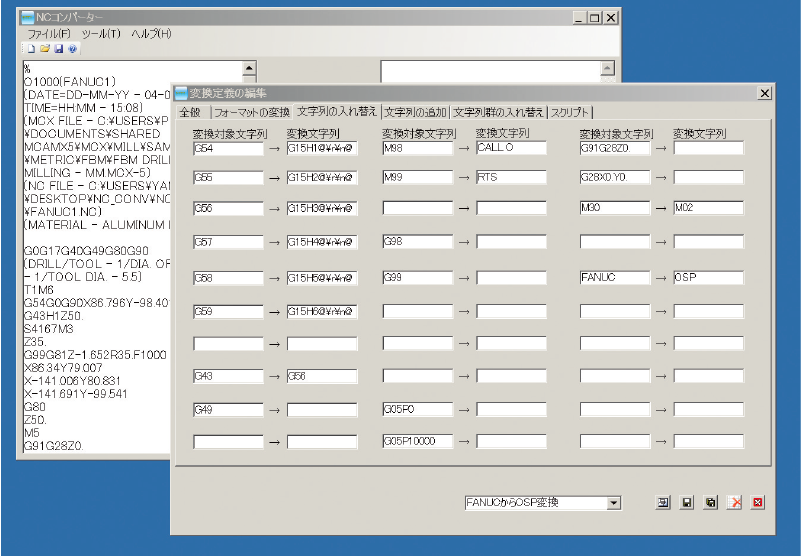Open the ツール(T) menu
Image resolution: width=801 pixels, height=556 pixels.
pos(101,34)
